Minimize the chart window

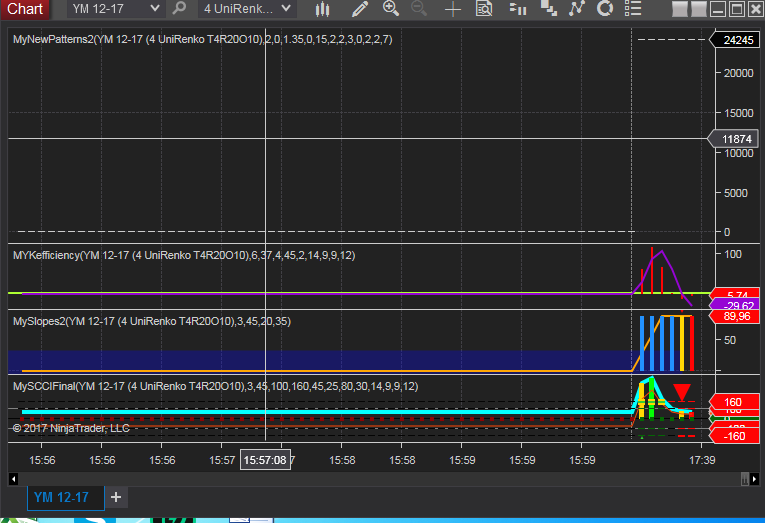tap(718, 9)
